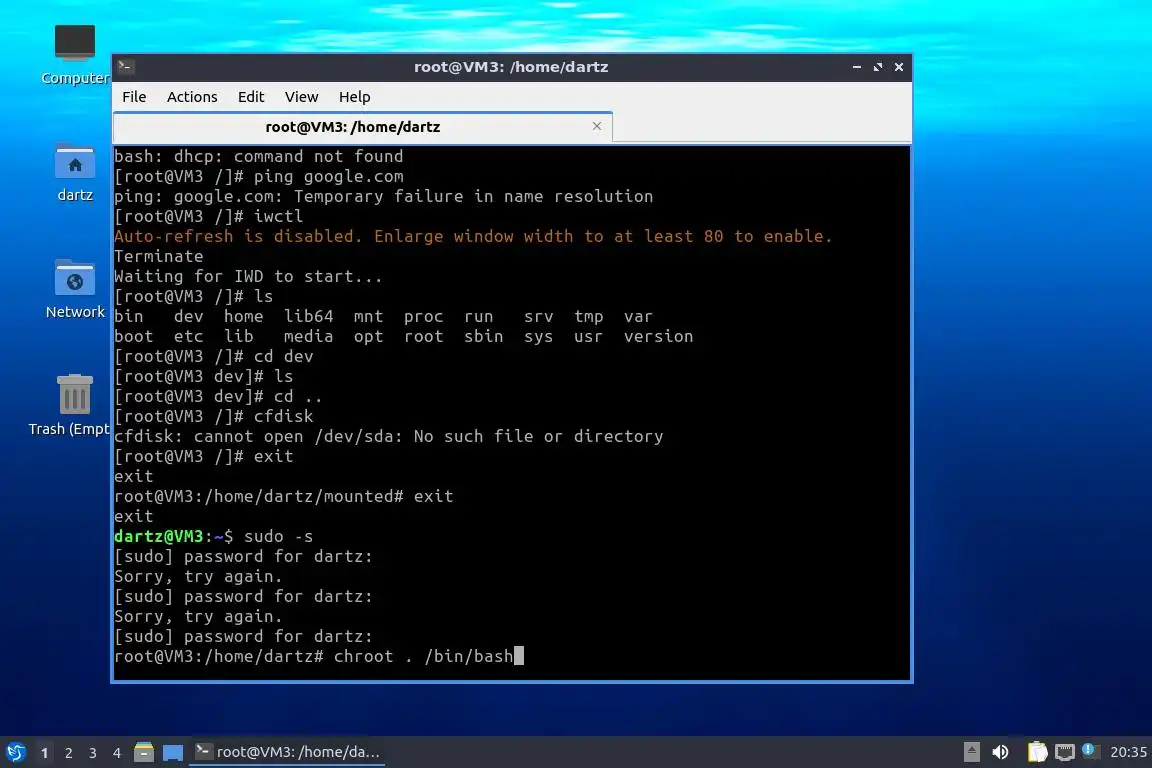
Task: Click the 20:35 clock
Action: pyautogui.click(x=1128, y=752)
